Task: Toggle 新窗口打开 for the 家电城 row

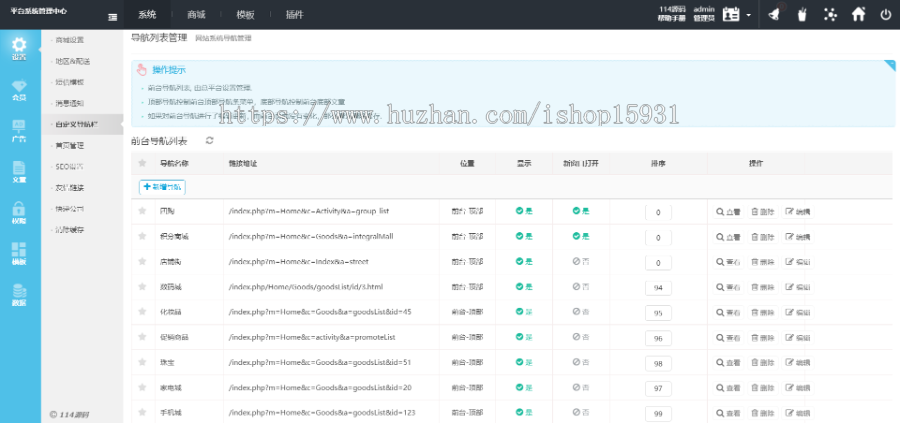Action: [x=581, y=387]
